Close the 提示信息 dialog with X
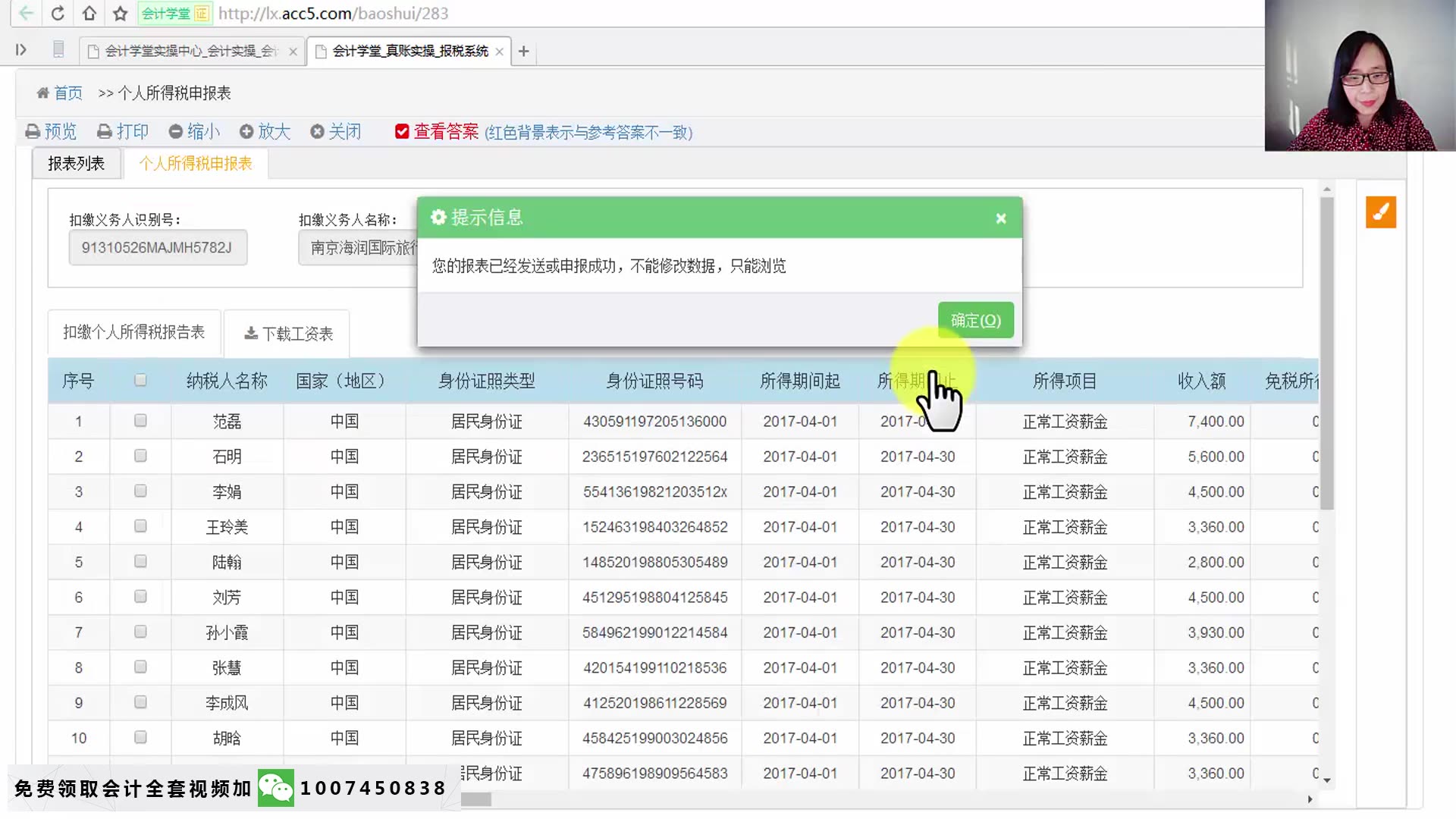The width and height of the screenshot is (1456, 819). click(1001, 218)
